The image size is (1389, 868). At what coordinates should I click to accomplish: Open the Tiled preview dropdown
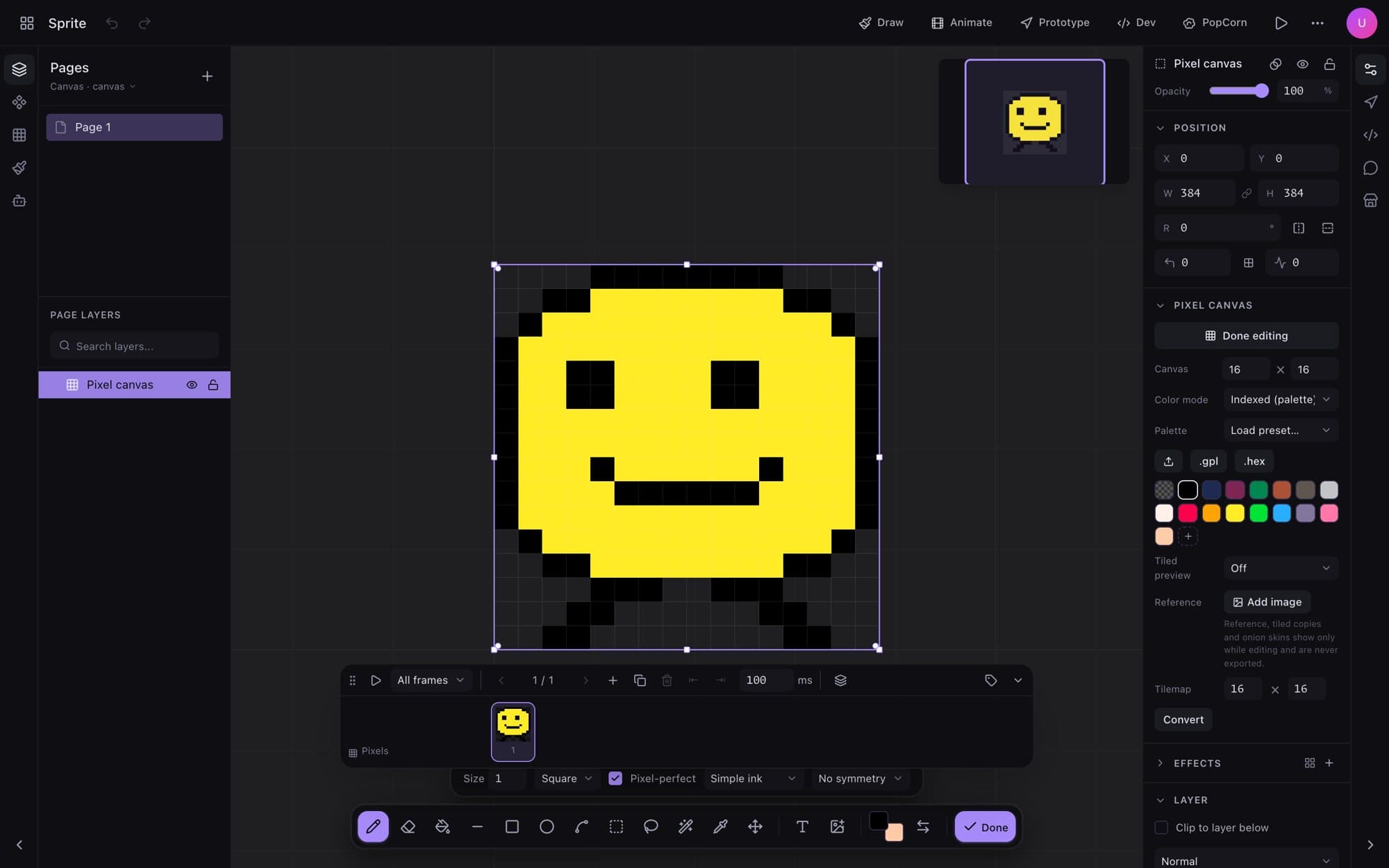(1281, 568)
